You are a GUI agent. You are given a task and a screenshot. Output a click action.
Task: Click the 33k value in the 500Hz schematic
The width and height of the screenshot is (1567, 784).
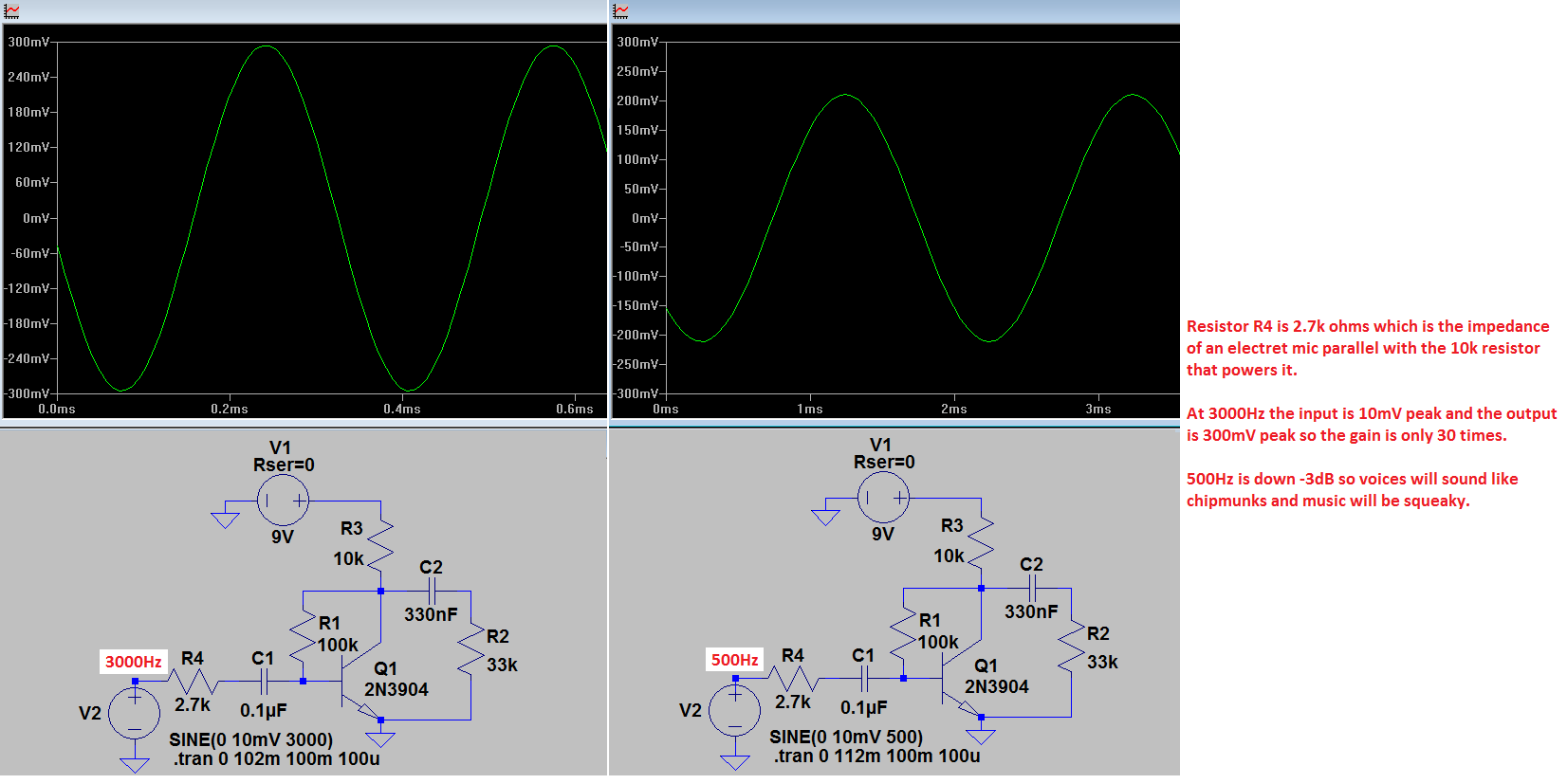click(x=1102, y=663)
